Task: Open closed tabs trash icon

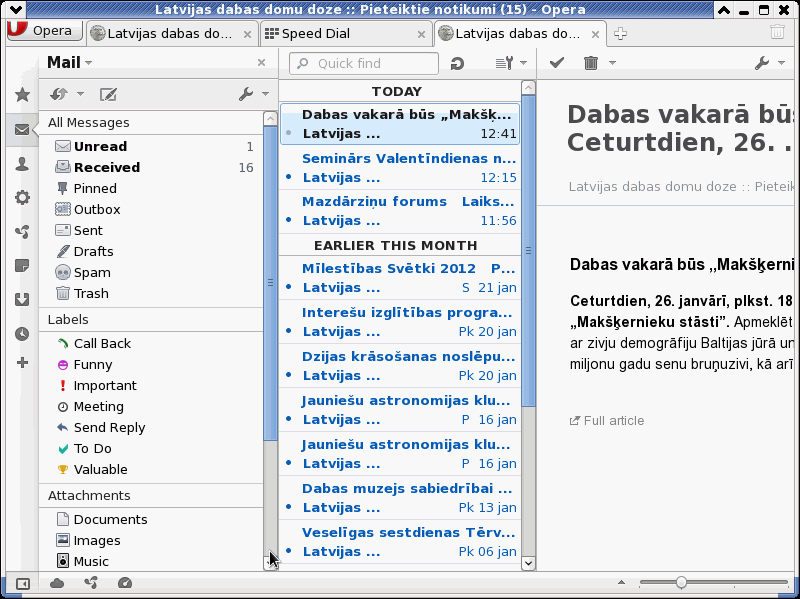Action: pyautogui.click(x=777, y=32)
